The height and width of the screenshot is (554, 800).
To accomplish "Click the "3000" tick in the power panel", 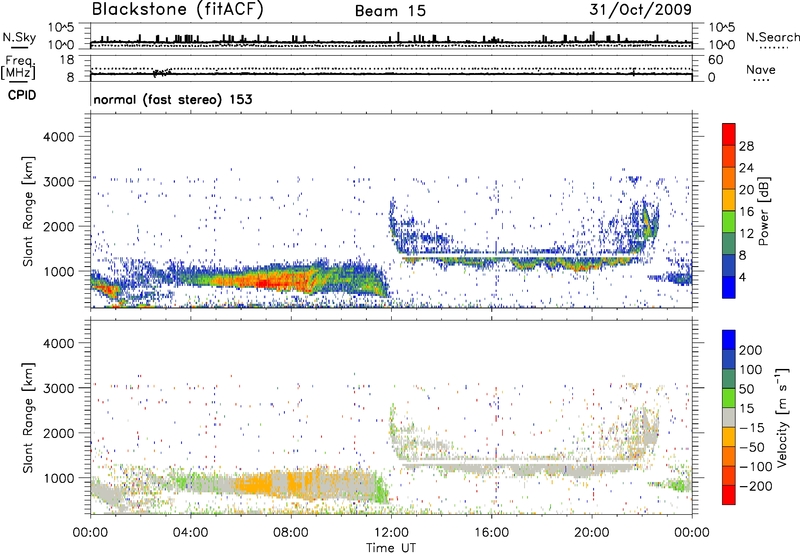I will 58,182.
